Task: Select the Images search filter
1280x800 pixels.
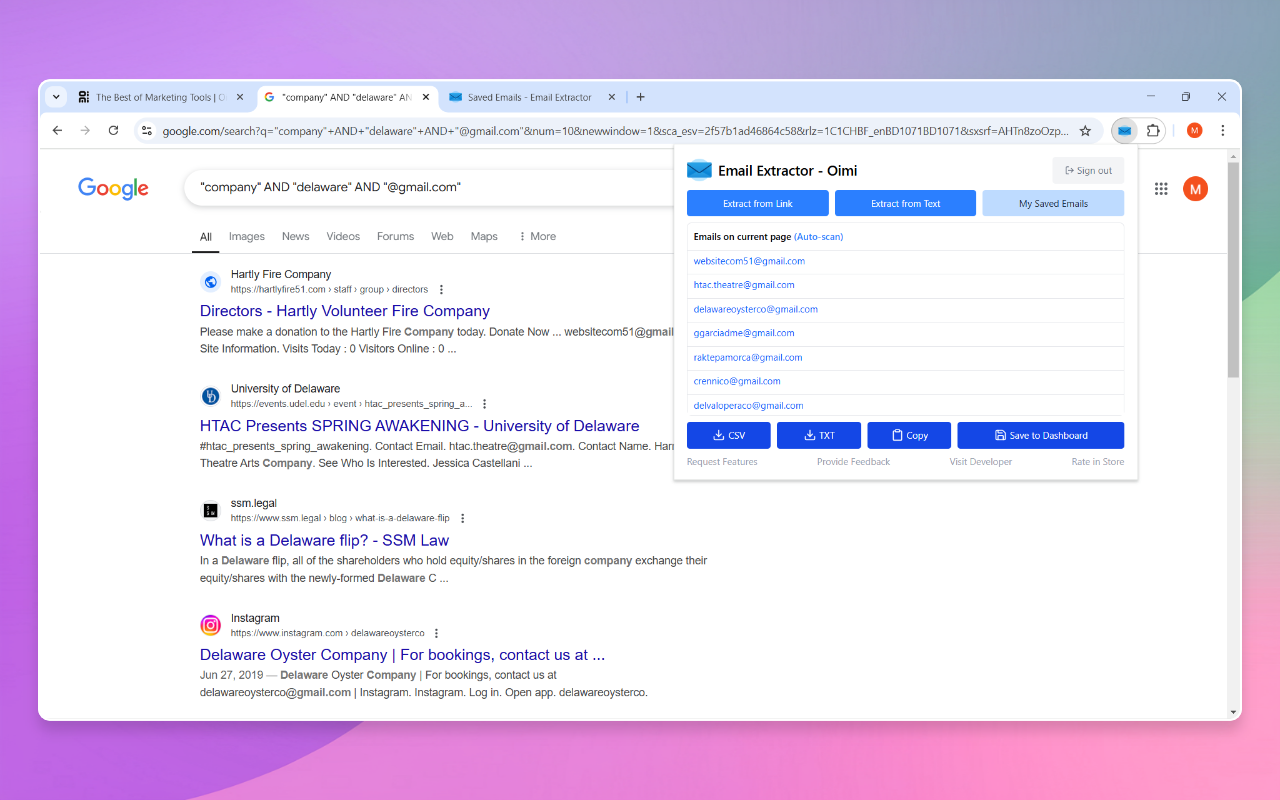Action: tap(247, 237)
